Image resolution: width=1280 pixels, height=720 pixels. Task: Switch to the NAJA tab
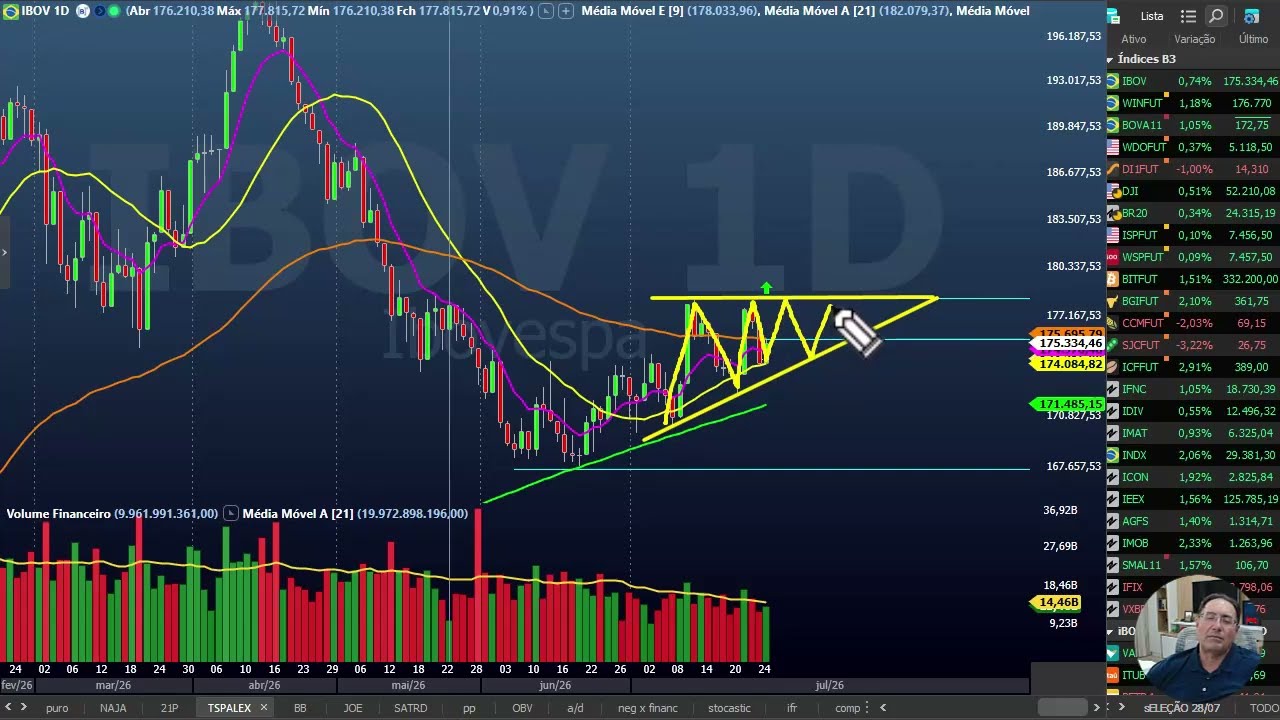coord(113,708)
